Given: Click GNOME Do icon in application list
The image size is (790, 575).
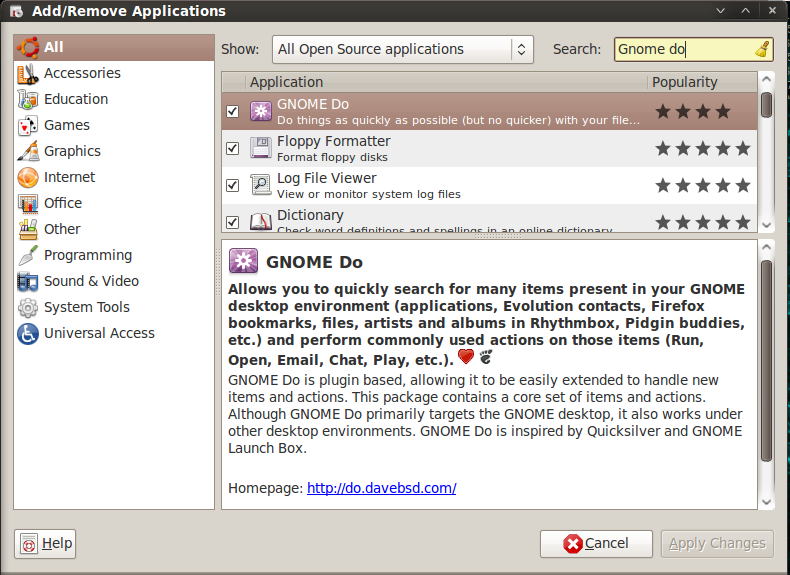Looking at the screenshot, I should [x=261, y=111].
